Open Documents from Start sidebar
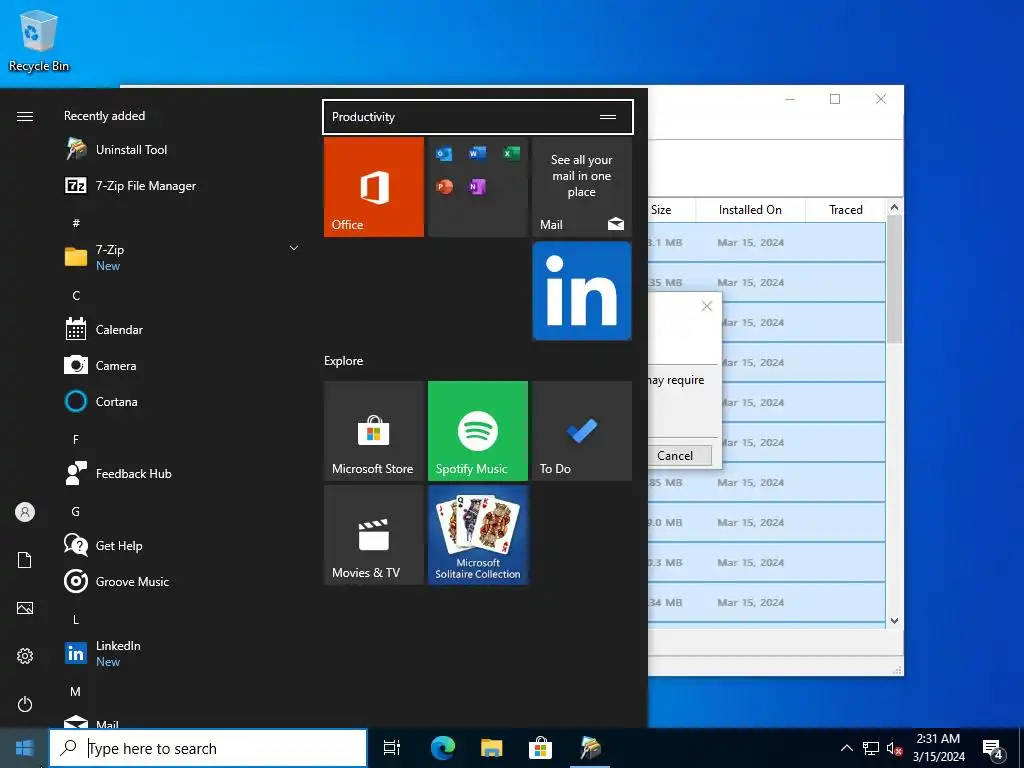 (25, 560)
